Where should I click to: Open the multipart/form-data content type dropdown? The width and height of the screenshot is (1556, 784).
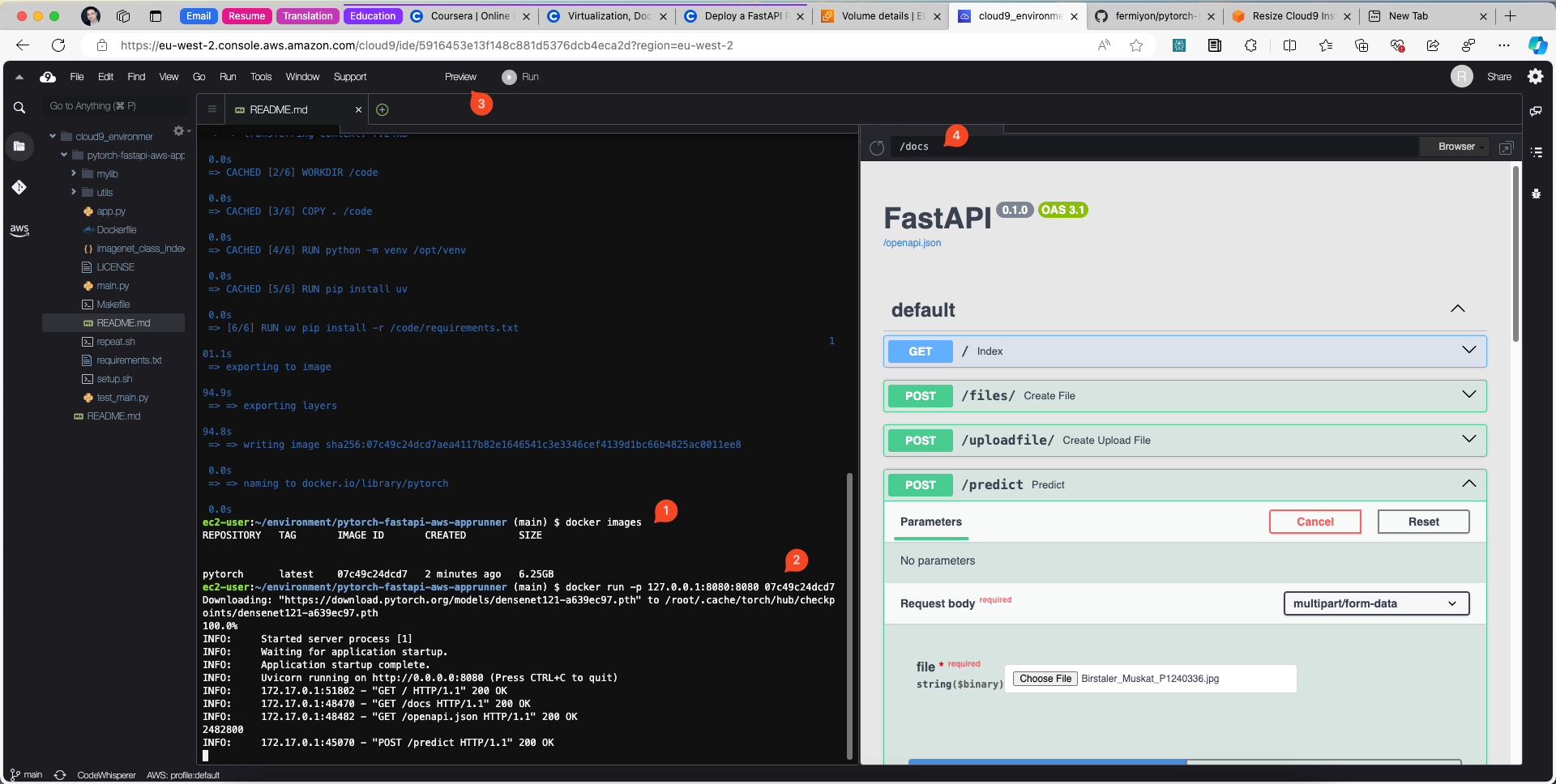click(x=1376, y=603)
